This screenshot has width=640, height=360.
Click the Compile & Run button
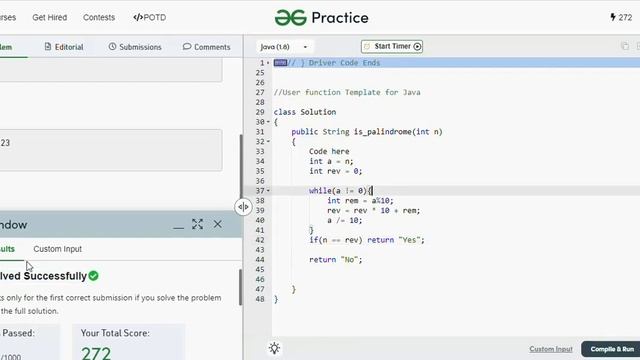pos(611,349)
